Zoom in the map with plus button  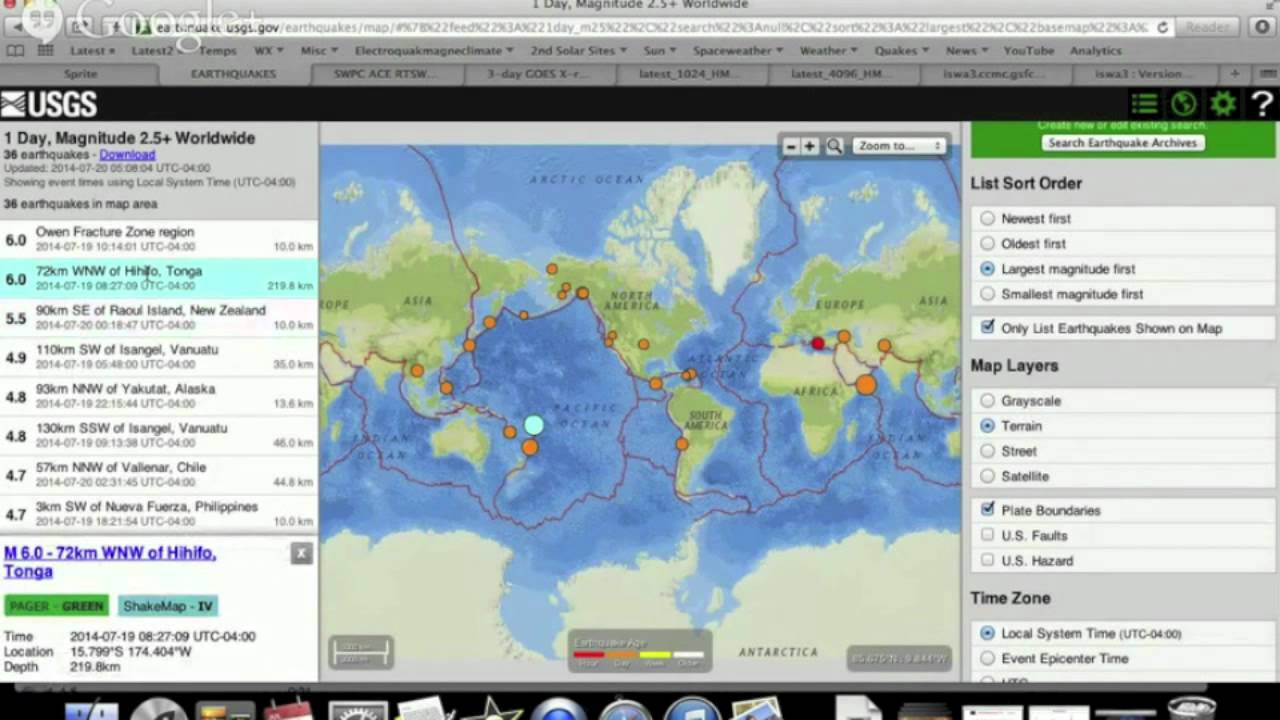(x=810, y=146)
